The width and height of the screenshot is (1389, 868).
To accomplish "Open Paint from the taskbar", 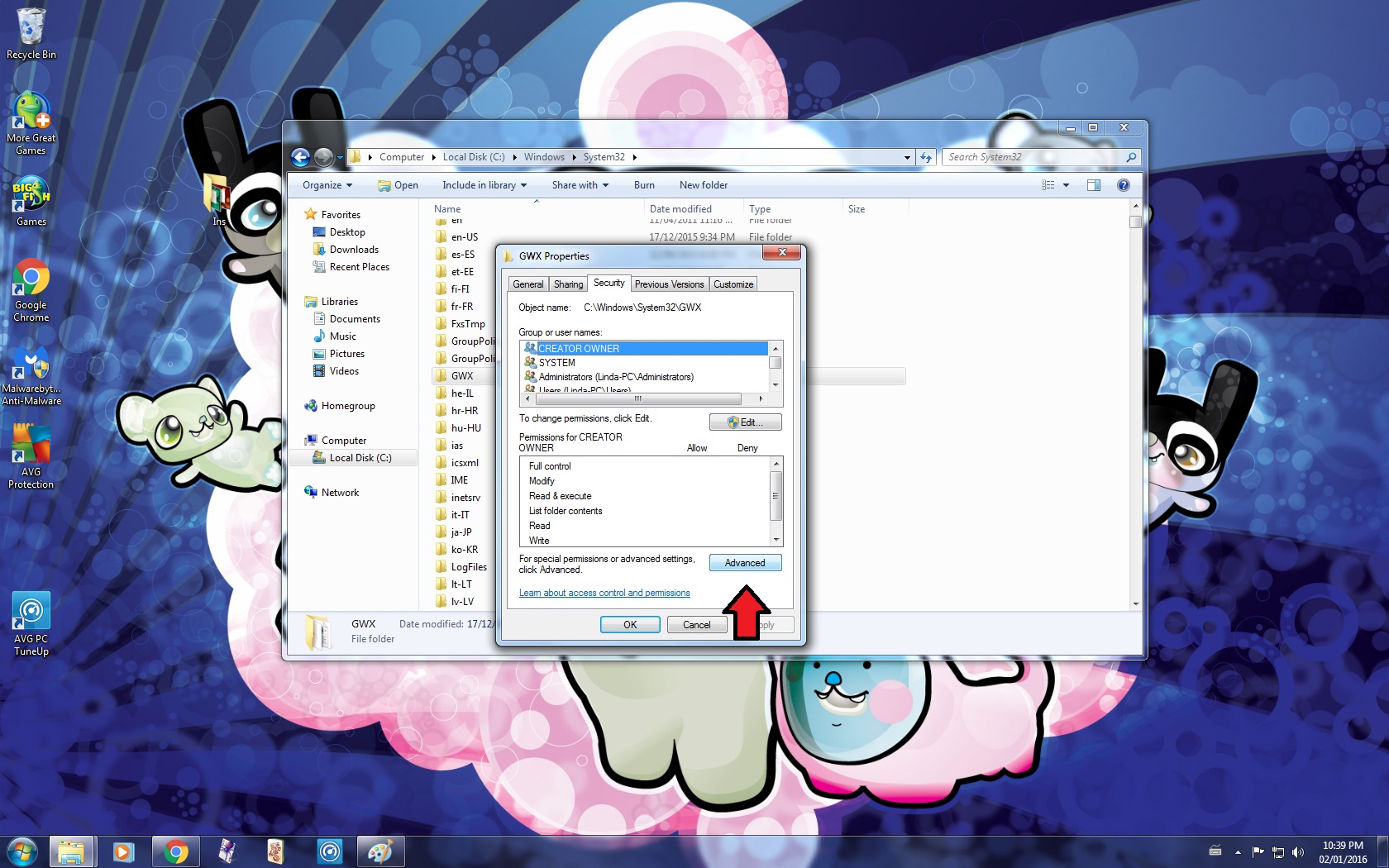I will click(380, 851).
